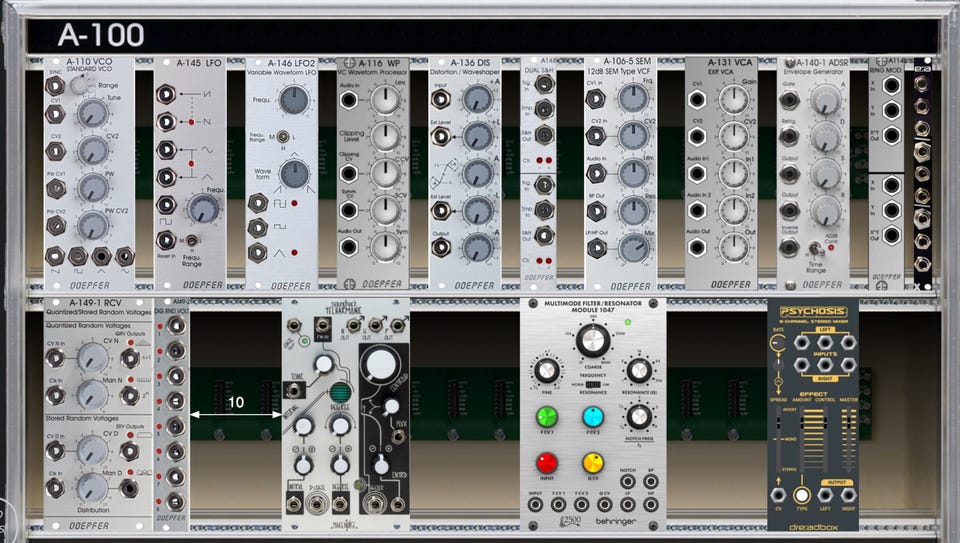This screenshot has height=543, width=960.
Task: Click the Output jack on A-136 DIS
Action: (441, 247)
